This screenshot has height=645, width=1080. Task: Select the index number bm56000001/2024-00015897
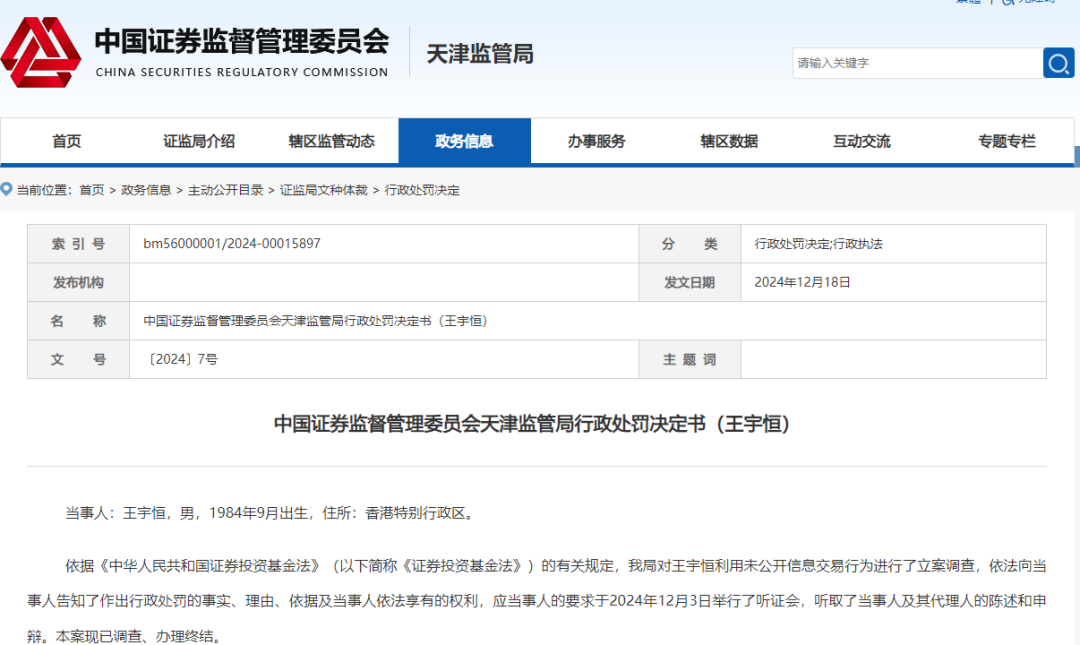coord(230,243)
